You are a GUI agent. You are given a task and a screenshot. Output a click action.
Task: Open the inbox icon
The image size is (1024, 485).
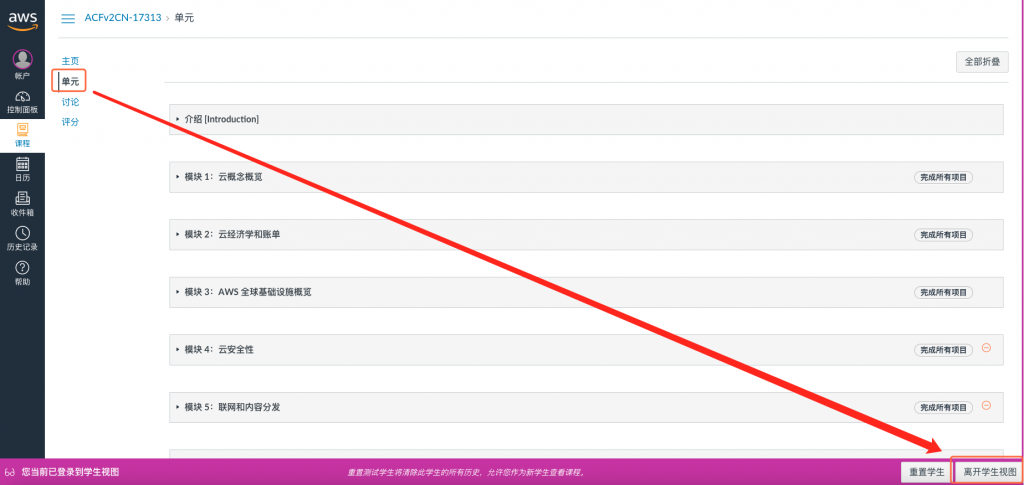click(22, 198)
